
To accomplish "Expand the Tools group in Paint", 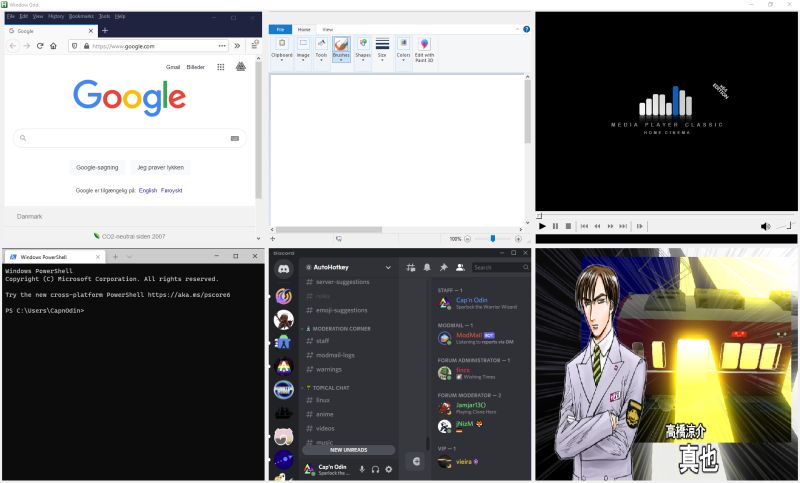I will coord(321,50).
